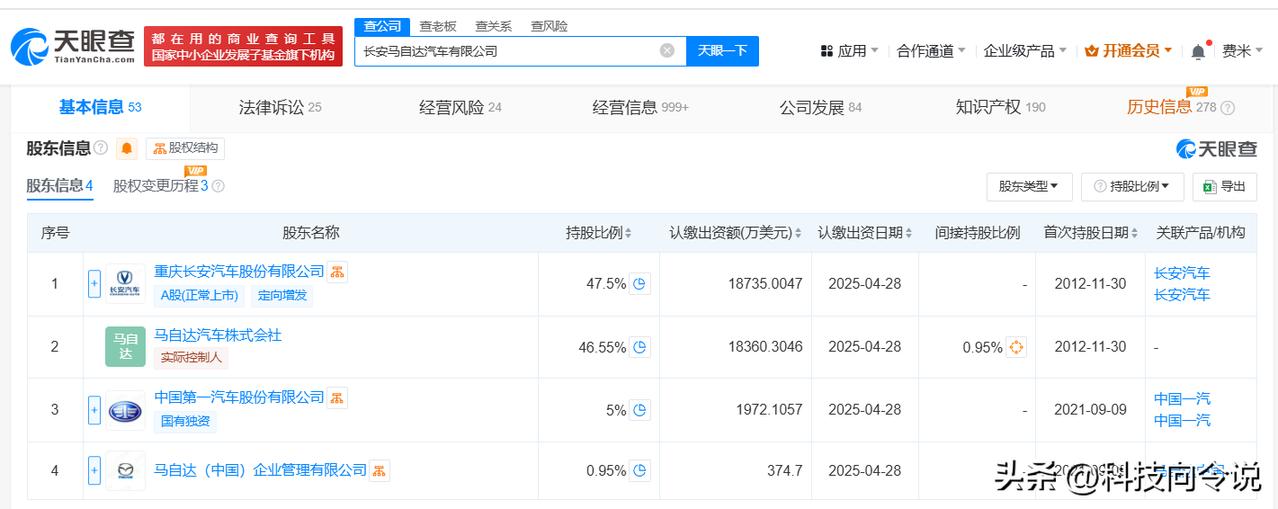This screenshot has width=1278, height=509.
Task: View pie chart for 46.55% holding
Action: [x=640, y=347]
